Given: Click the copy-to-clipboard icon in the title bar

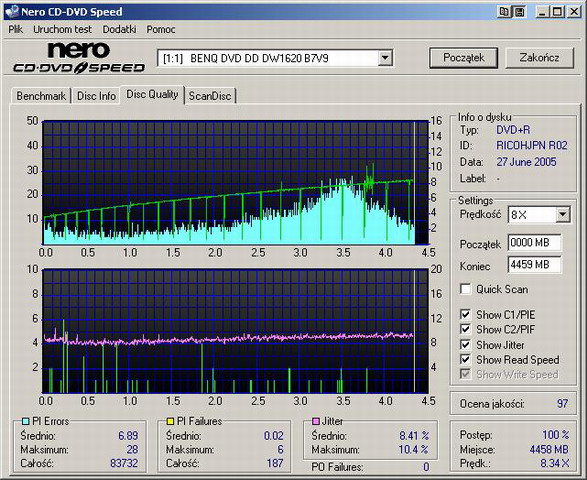Looking at the screenshot, I should point(504,12).
